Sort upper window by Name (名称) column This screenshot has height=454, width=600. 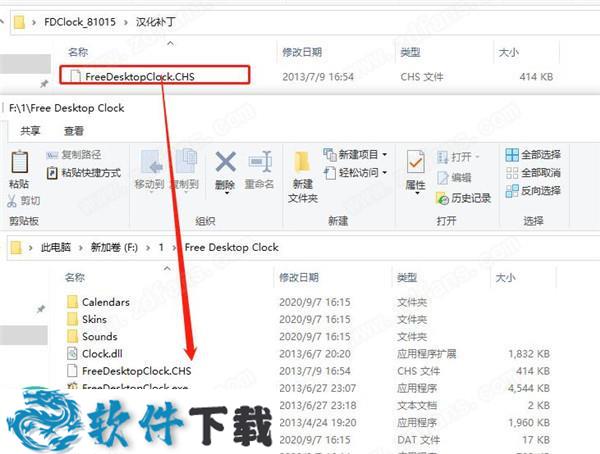(78, 52)
